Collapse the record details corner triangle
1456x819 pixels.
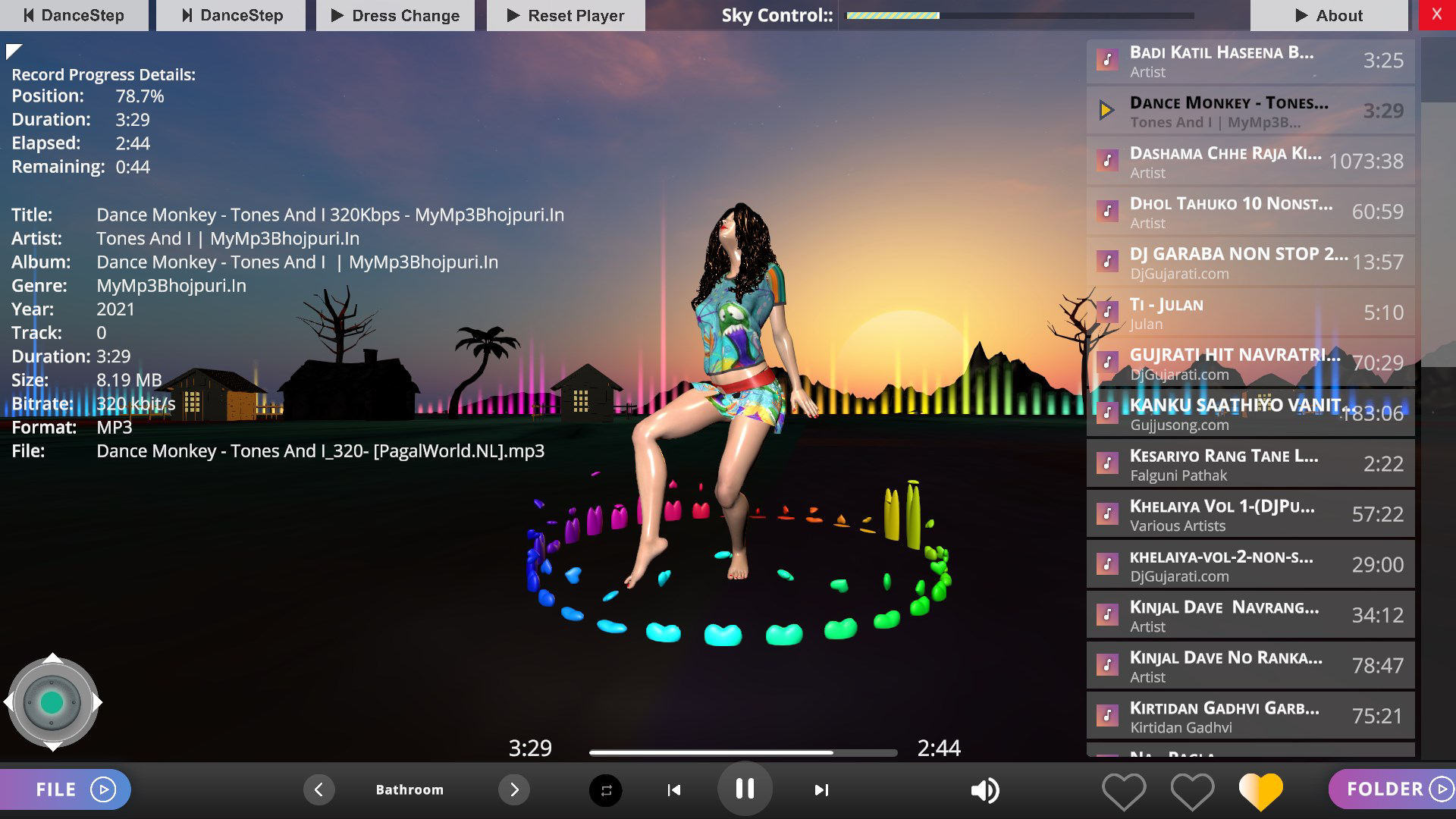pos(14,52)
